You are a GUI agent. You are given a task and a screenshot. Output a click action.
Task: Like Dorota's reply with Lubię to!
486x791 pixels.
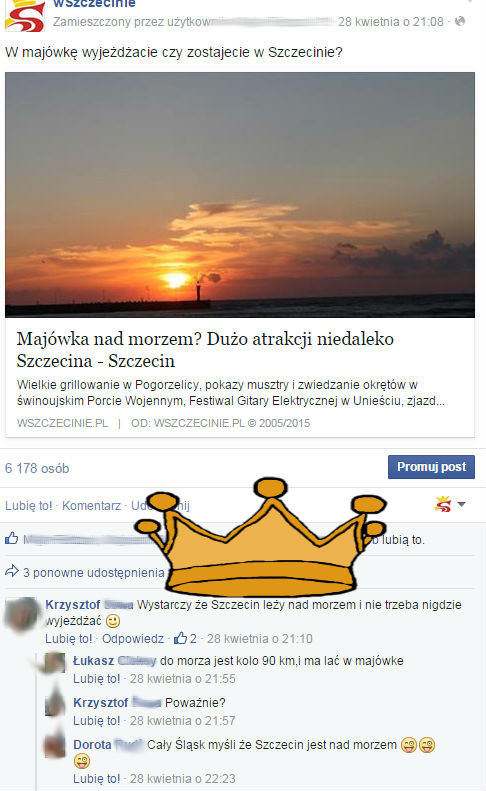click(97, 778)
